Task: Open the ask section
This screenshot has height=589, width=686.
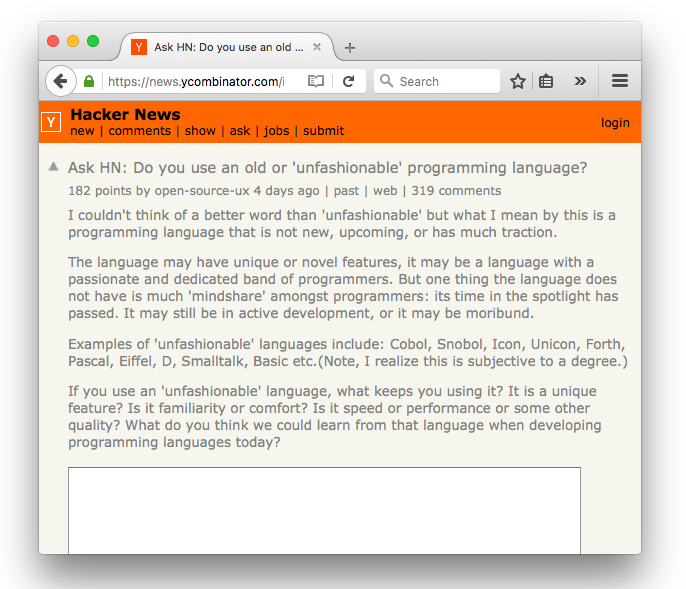Action: 240,131
